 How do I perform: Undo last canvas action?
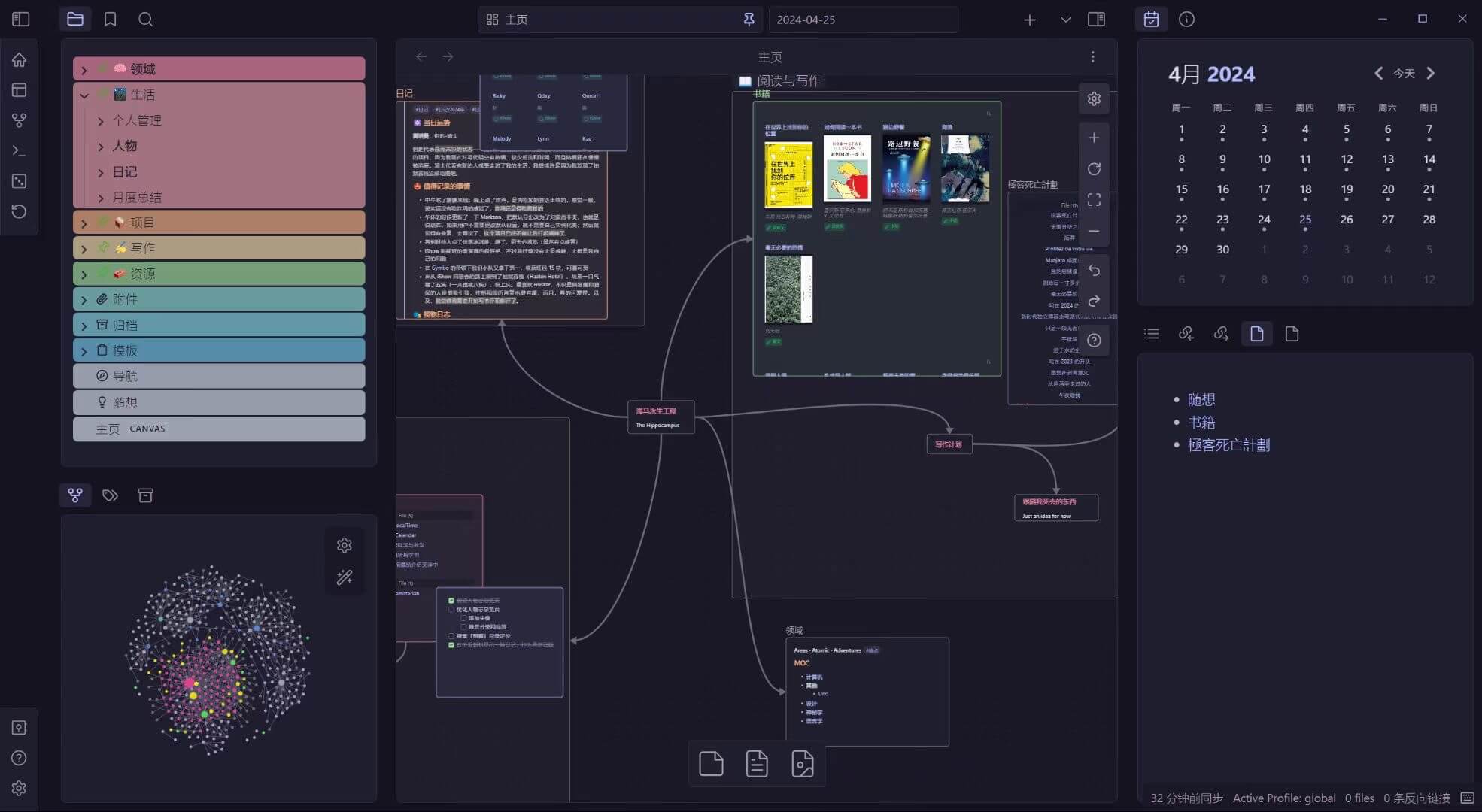pos(1094,271)
